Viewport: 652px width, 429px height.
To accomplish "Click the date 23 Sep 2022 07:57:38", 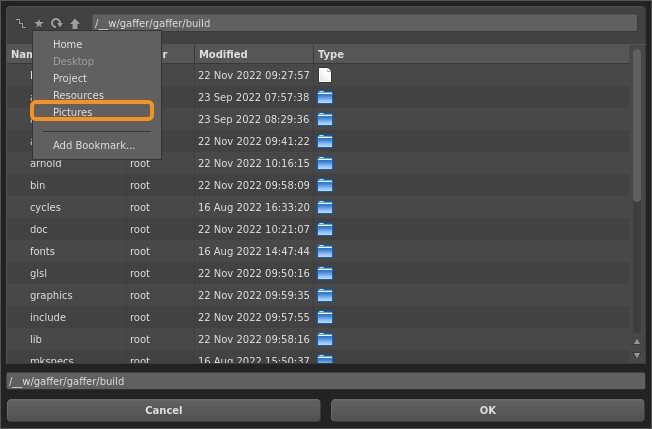I will [x=254, y=97].
